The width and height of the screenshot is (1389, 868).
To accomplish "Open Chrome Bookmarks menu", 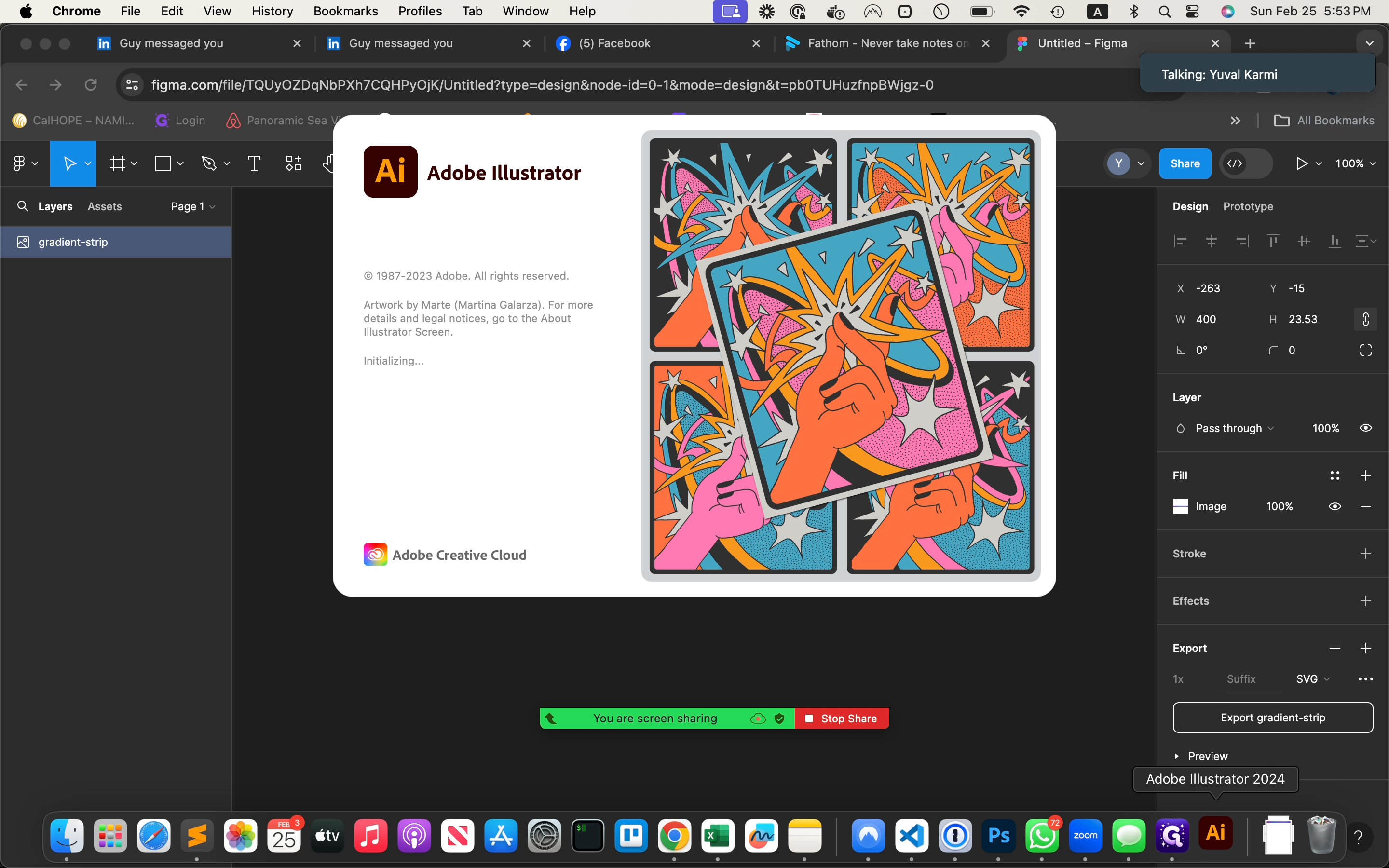I will tap(345, 11).
